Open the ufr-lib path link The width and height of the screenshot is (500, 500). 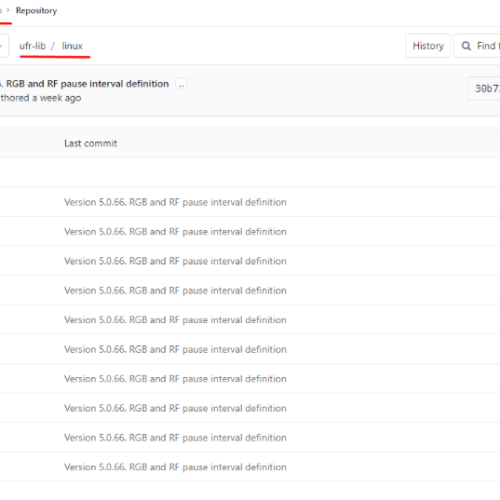click(x=32, y=46)
